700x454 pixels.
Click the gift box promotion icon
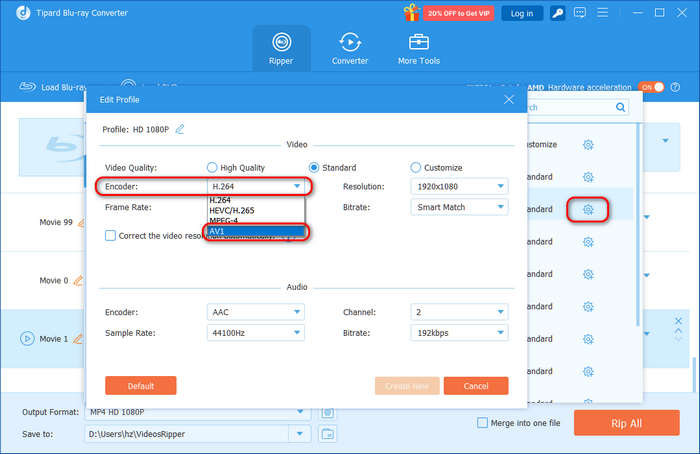(411, 12)
